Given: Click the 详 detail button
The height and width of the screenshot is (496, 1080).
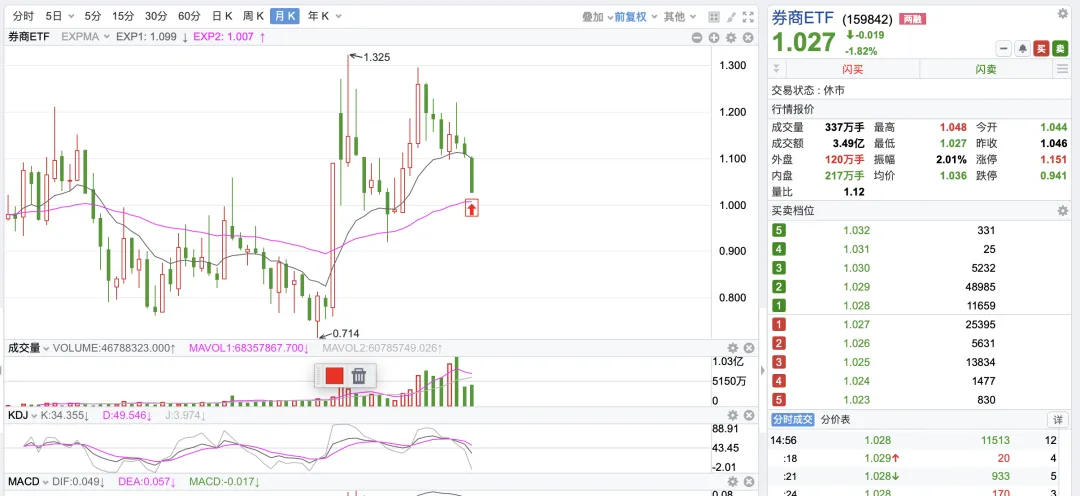Looking at the screenshot, I should click(1058, 420).
